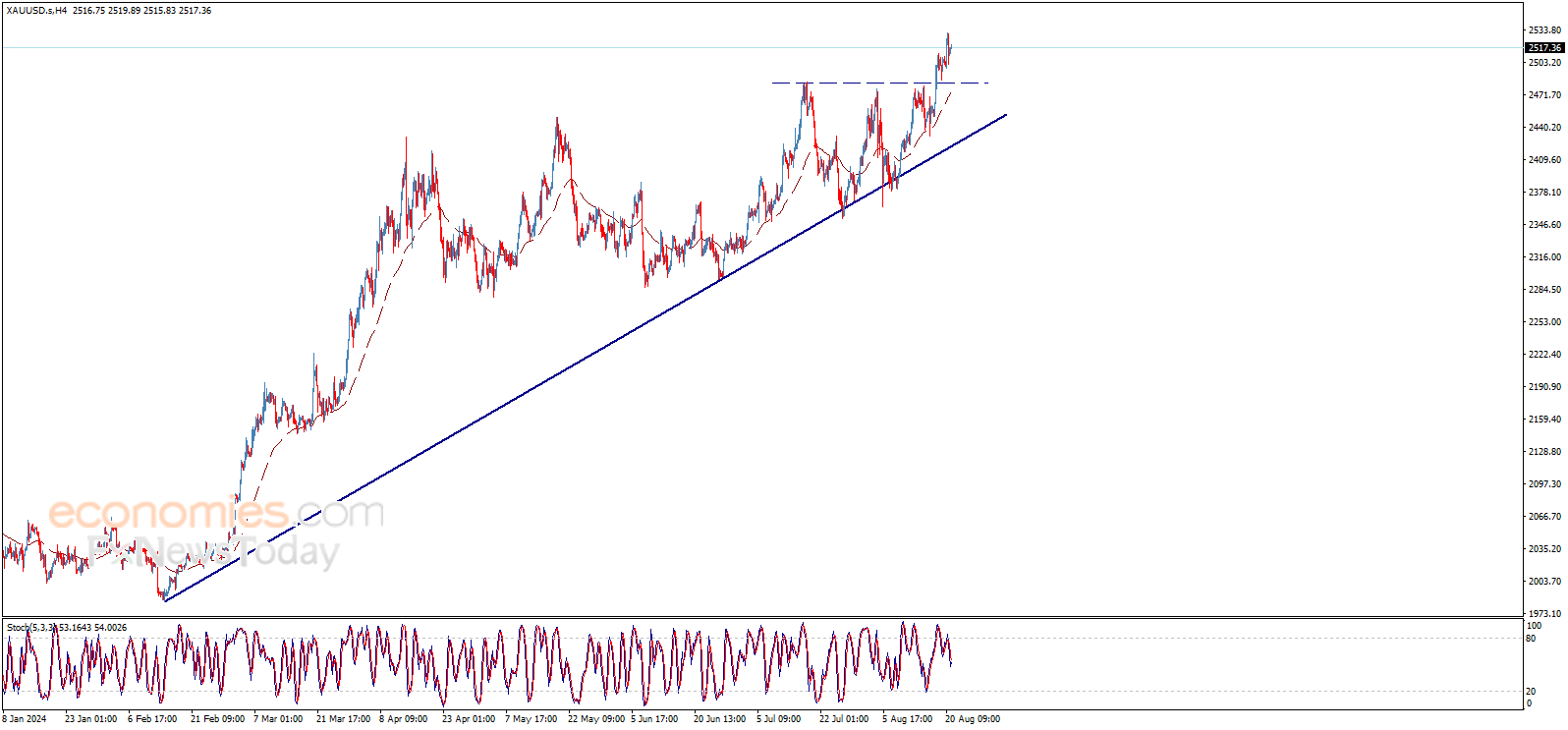
Task: Click the 2066.70 price axis label
Action: pos(1544,517)
